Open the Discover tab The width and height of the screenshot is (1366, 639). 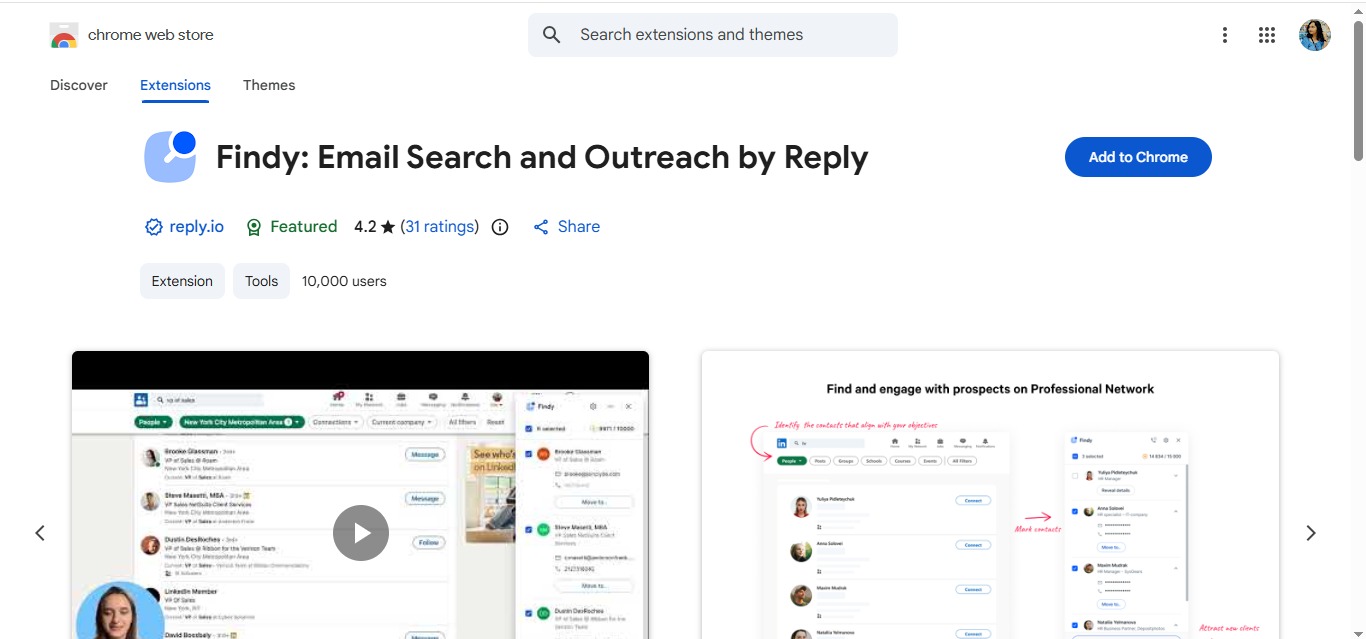click(x=78, y=85)
